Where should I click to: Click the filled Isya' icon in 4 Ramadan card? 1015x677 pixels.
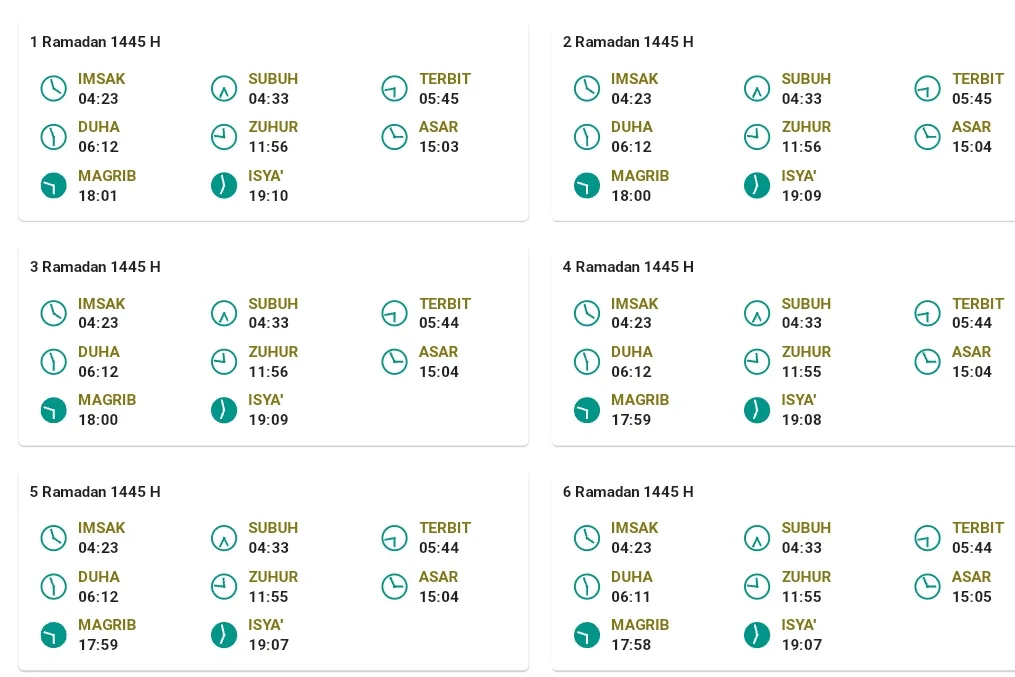point(757,410)
